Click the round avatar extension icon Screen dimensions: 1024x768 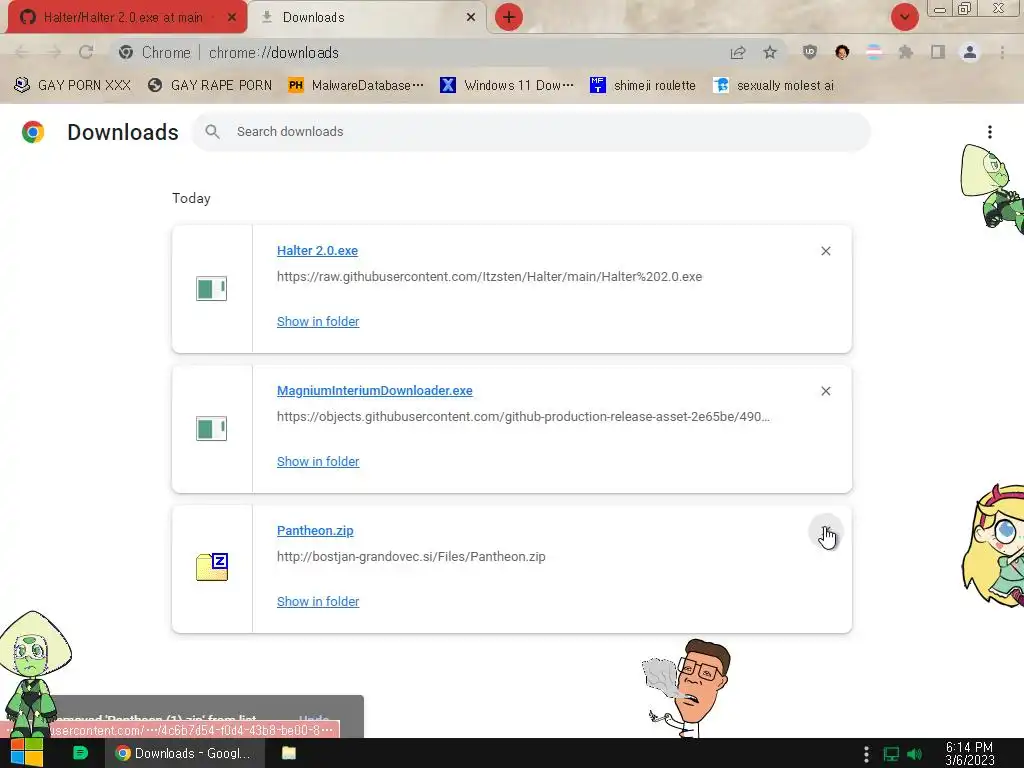(x=842, y=52)
